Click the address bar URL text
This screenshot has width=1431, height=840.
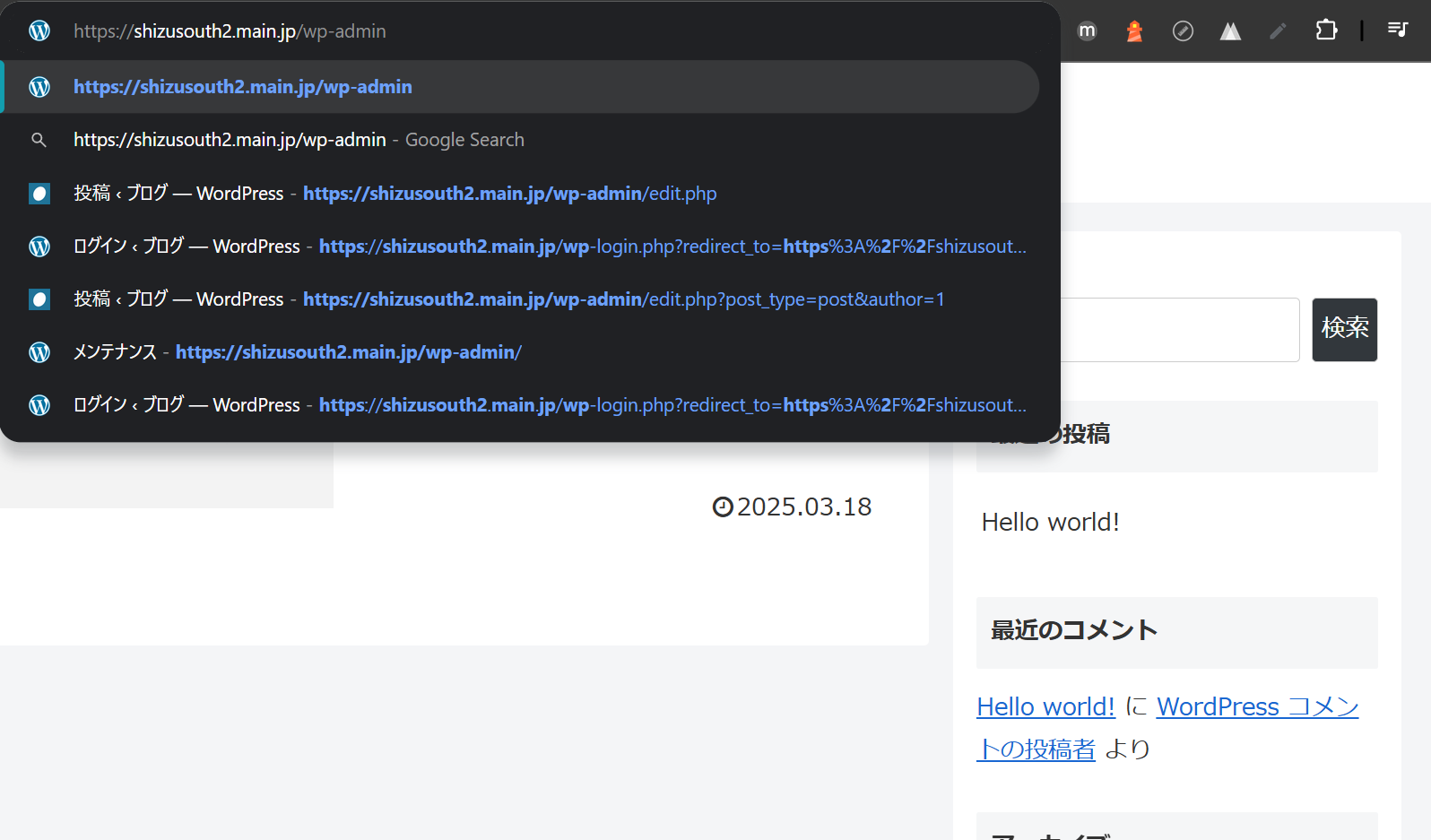coord(230,31)
